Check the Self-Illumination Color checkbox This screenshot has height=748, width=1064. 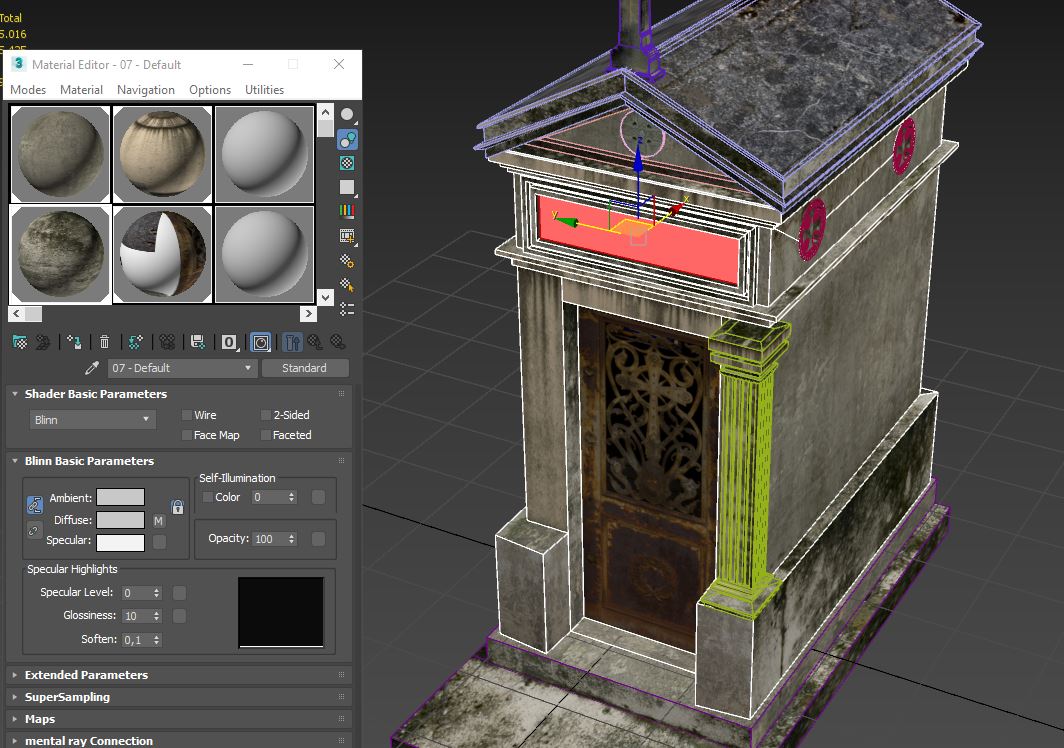[208, 497]
